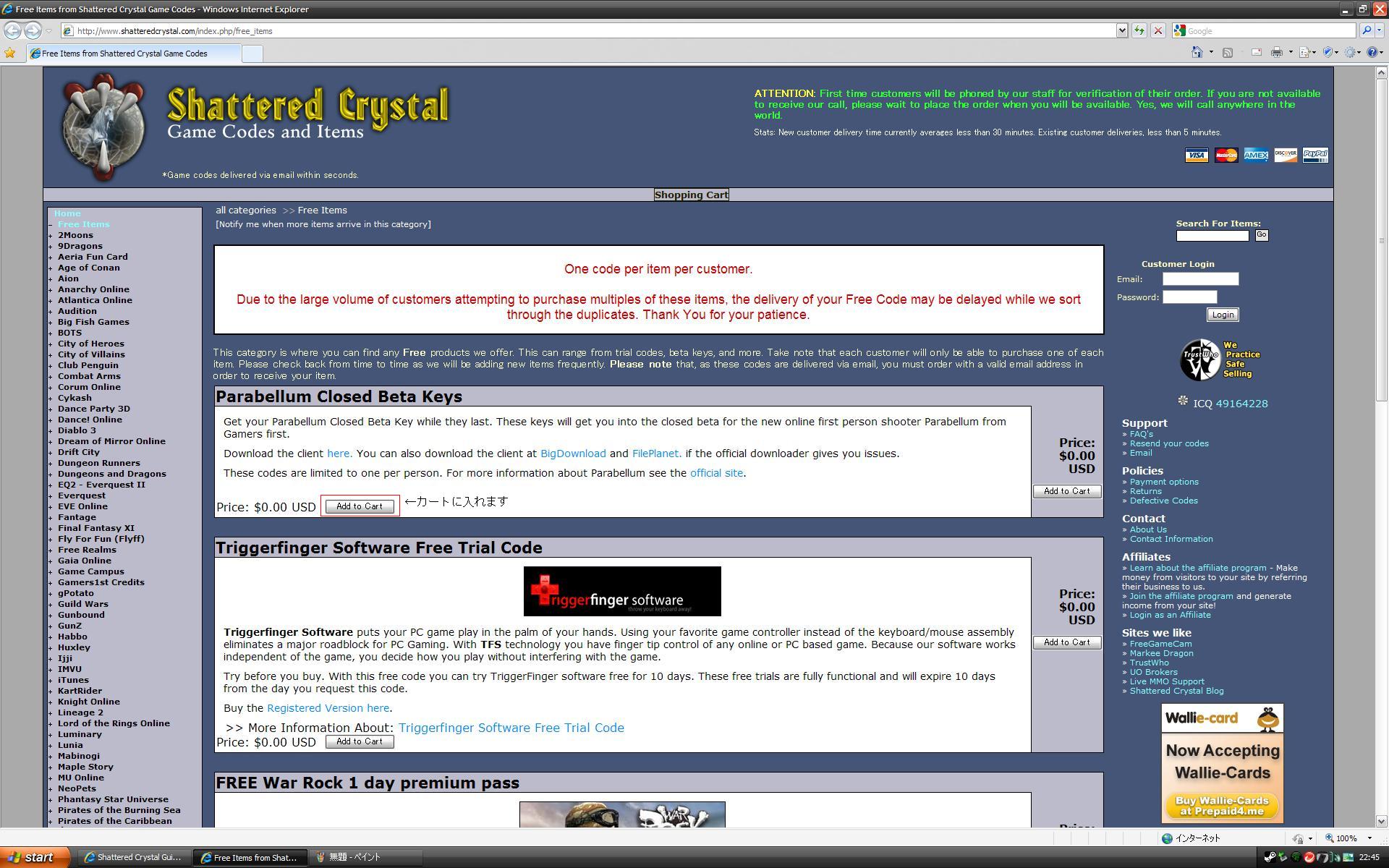The image size is (1389, 868).
Task: Click the browser Forward arrow
Action: pos(33,30)
